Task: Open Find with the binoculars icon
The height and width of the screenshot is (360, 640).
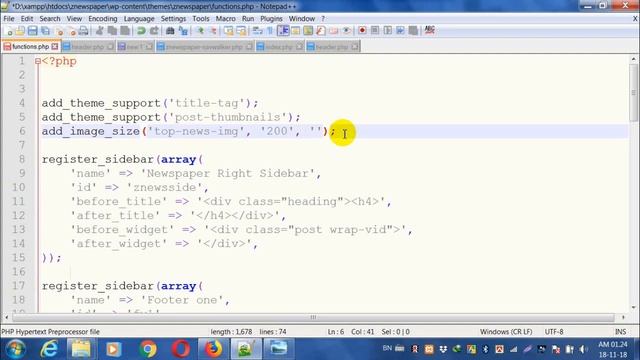Action: pyautogui.click(x=170, y=31)
